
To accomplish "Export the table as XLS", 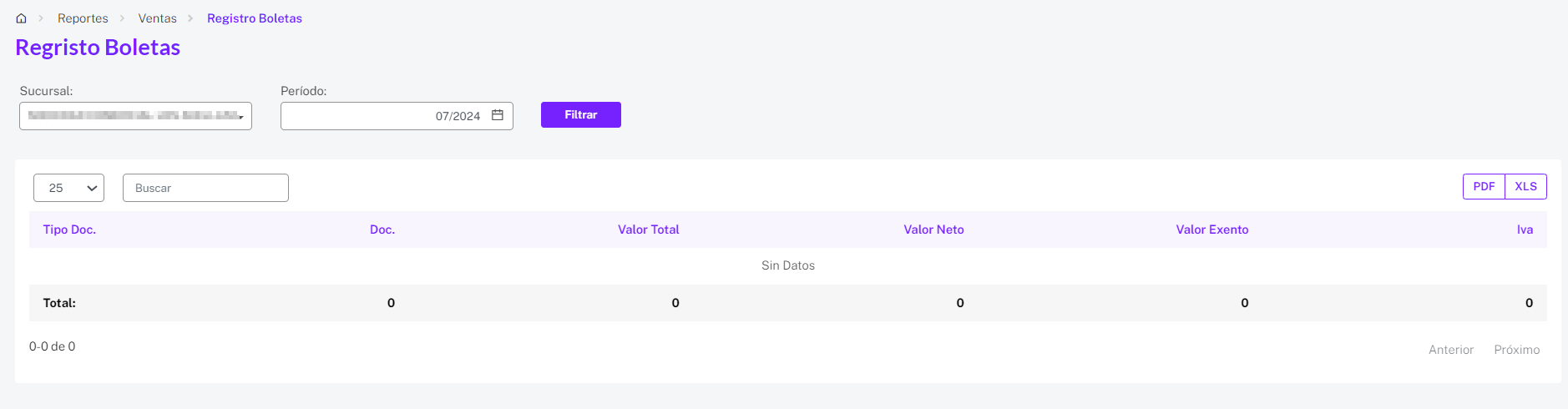I will click(x=1525, y=186).
